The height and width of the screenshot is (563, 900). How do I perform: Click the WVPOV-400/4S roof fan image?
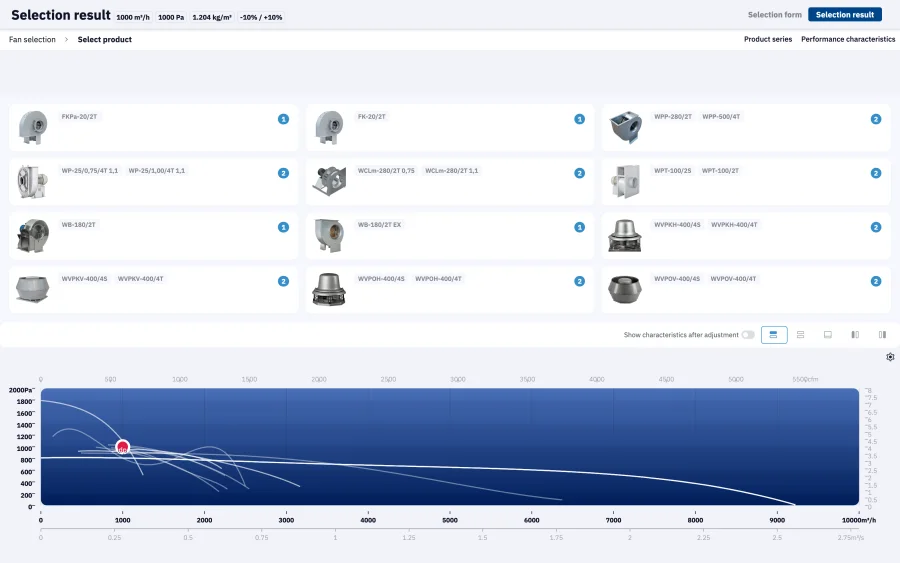pos(625,289)
